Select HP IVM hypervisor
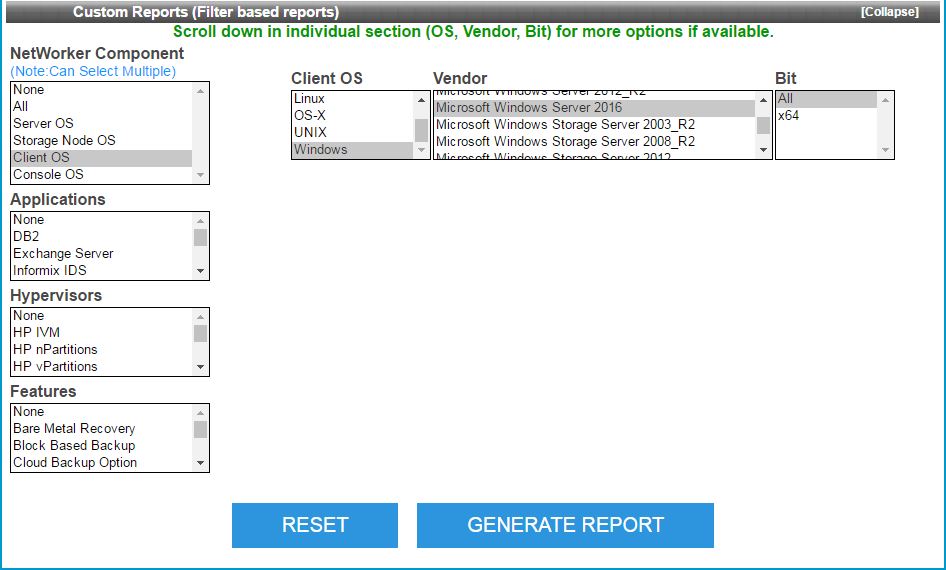 pos(102,332)
